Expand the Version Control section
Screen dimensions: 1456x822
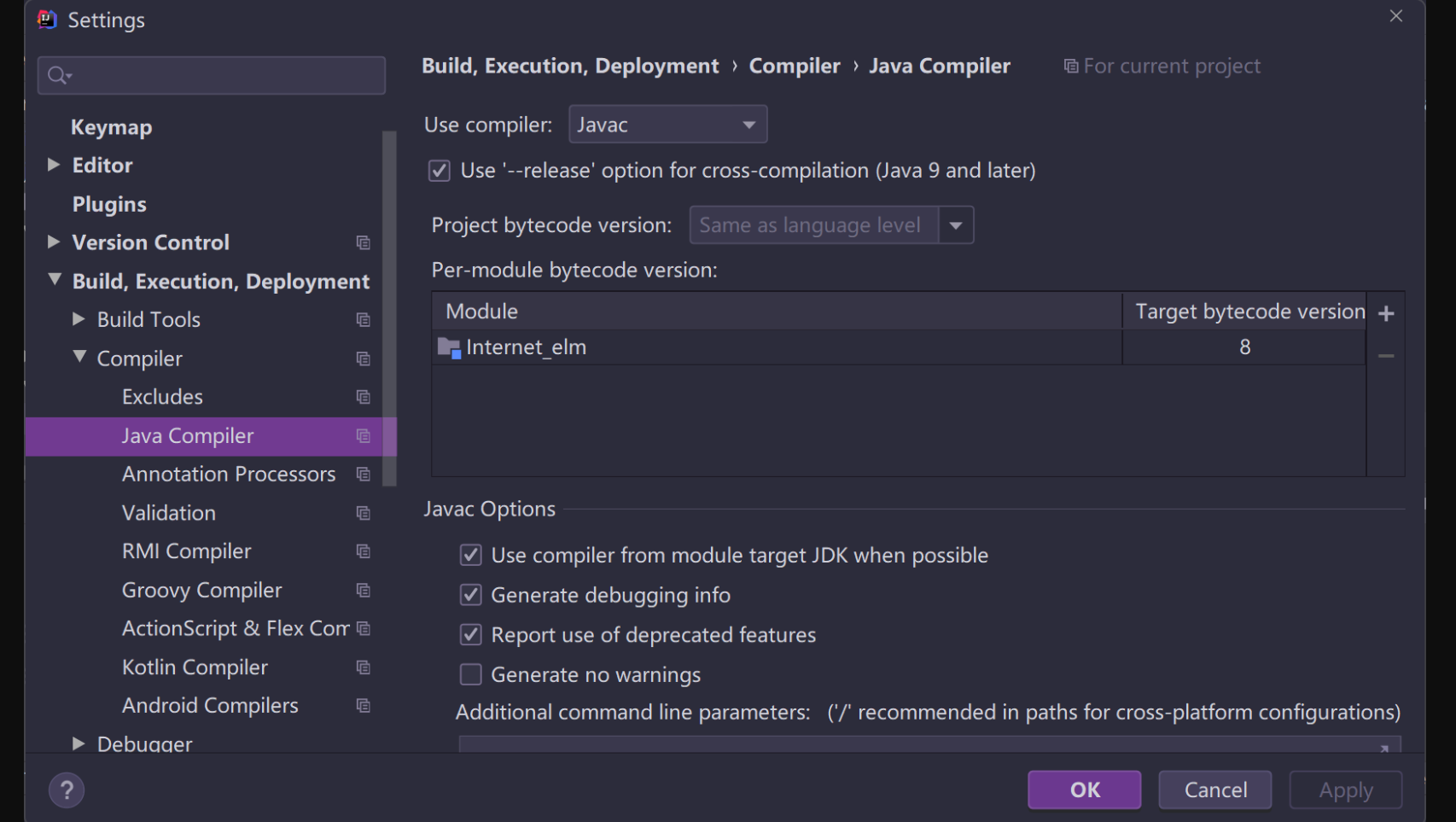tap(53, 242)
